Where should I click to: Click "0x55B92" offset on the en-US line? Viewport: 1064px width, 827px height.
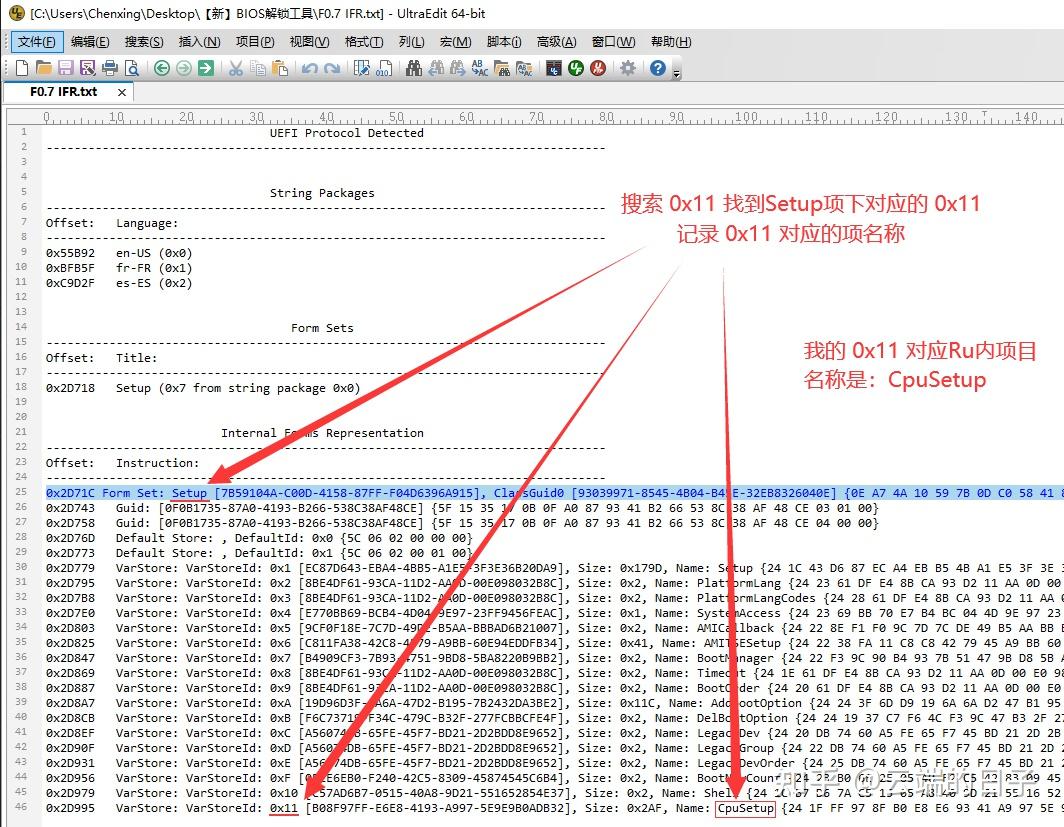click(71, 253)
